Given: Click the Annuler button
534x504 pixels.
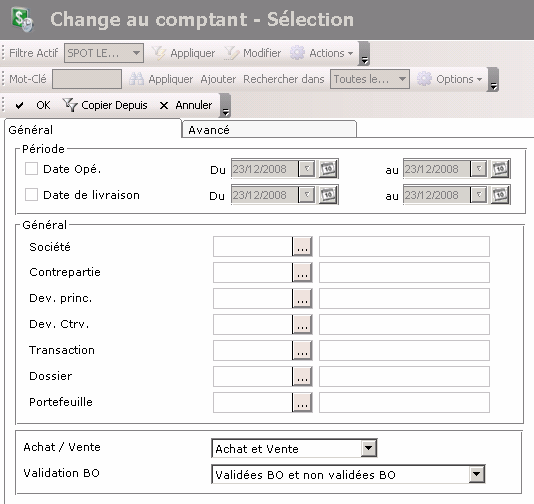Looking at the screenshot, I should click(186, 105).
